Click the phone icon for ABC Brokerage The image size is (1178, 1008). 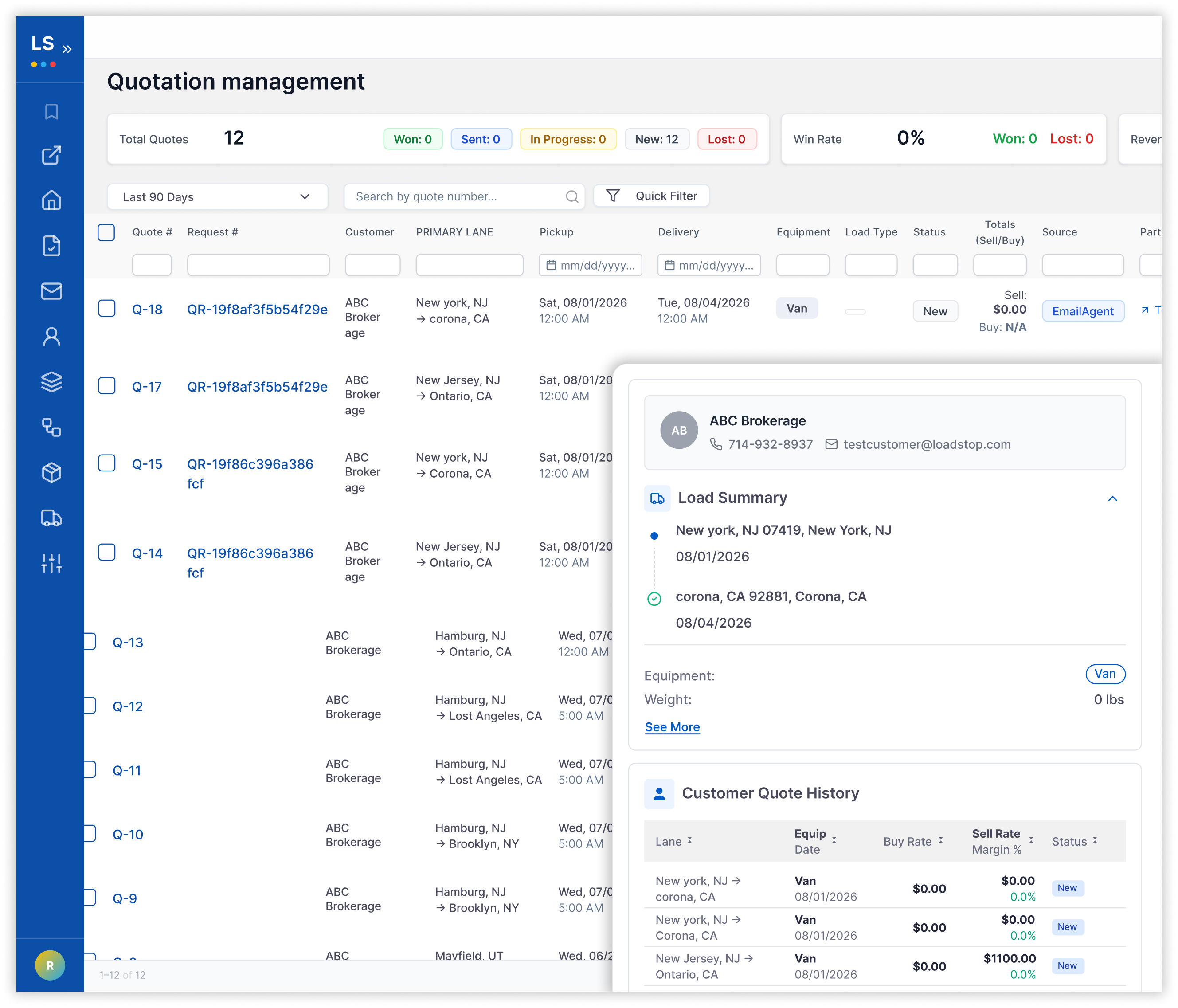coord(716,445)
